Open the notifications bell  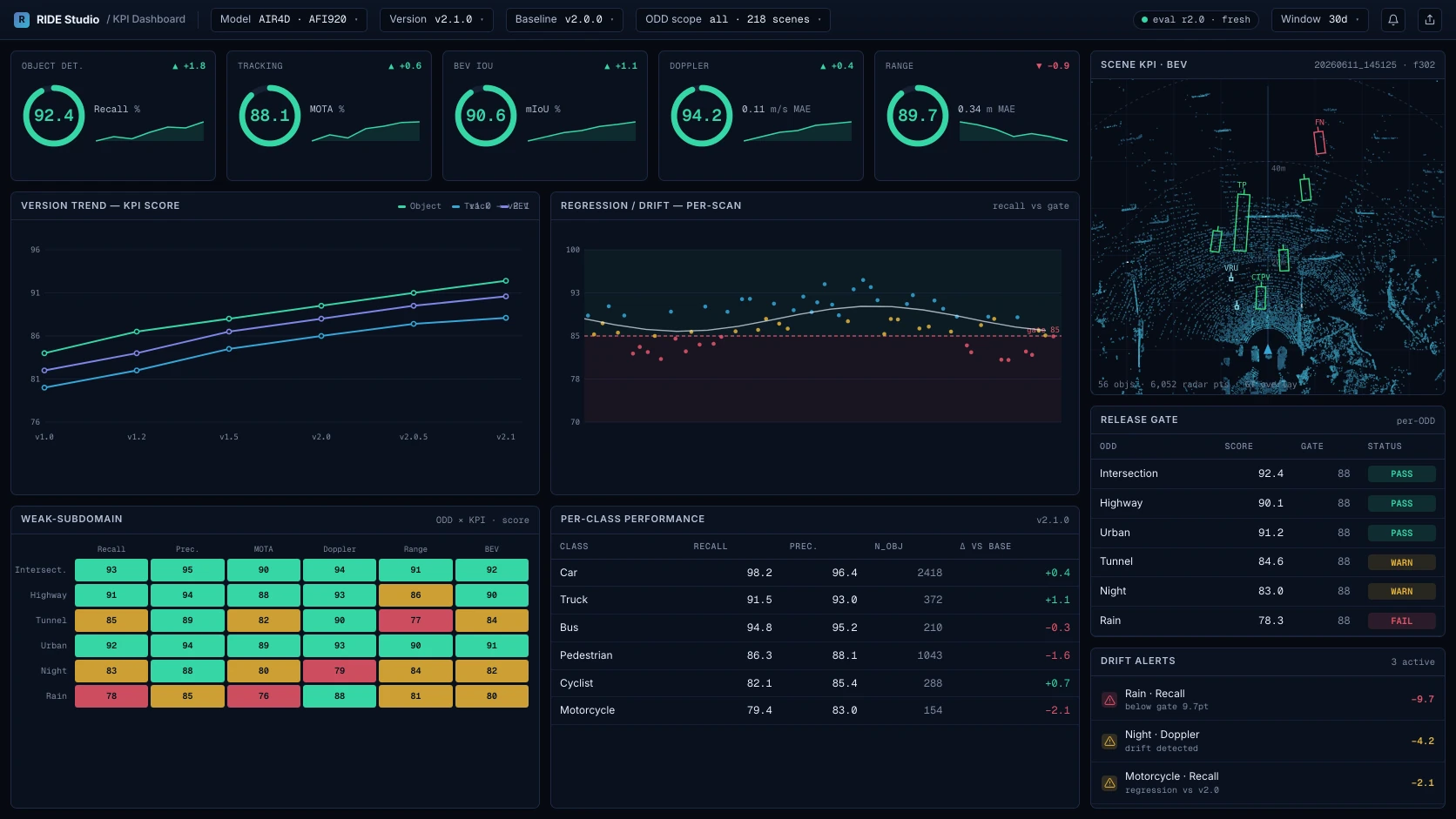coord(1393,19)
